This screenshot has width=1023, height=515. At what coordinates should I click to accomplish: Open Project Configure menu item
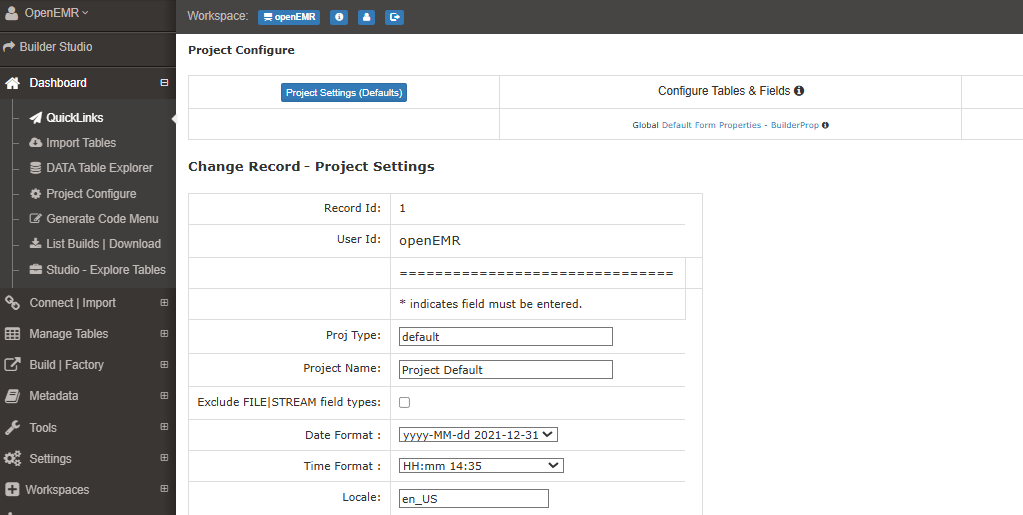[x=91, y=194]
